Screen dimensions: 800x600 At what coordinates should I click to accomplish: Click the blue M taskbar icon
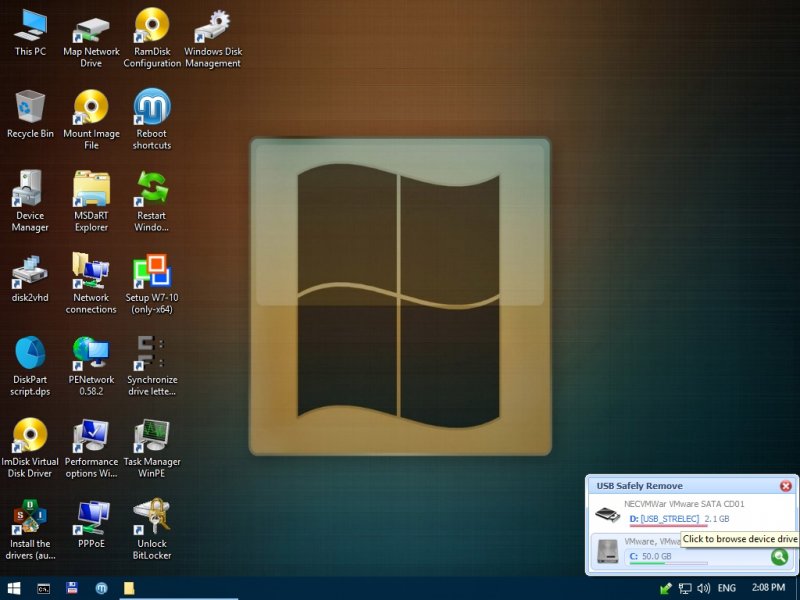102,588
